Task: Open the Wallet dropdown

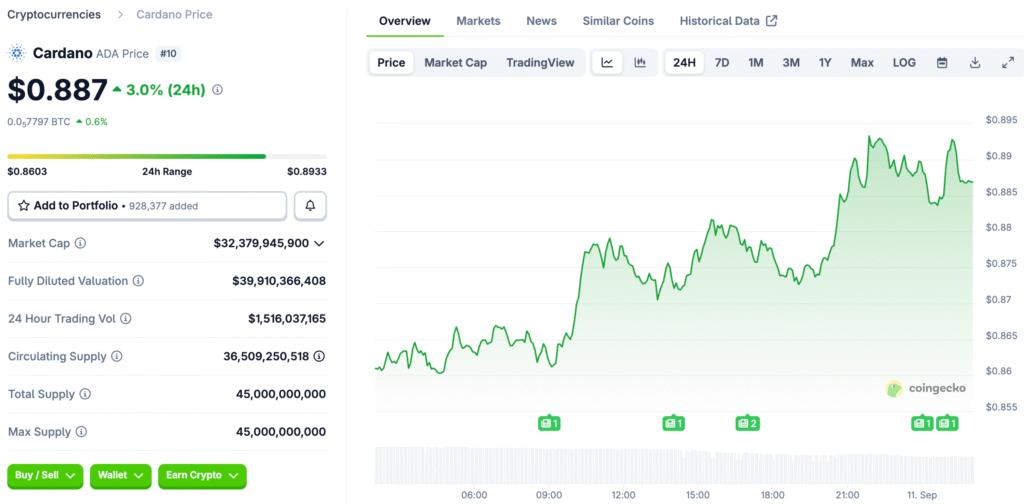Action: 121,476
